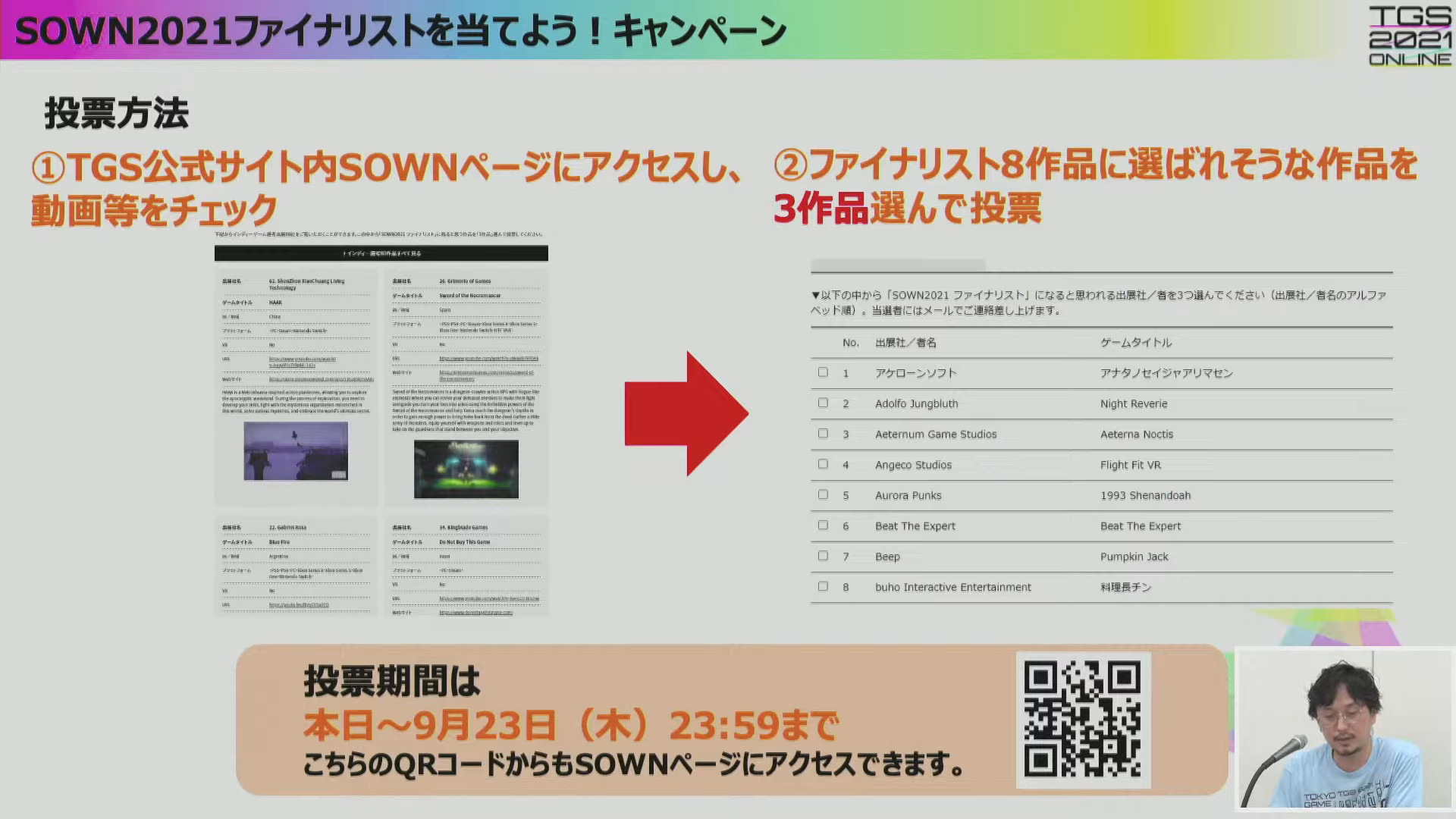
Task: Check the Beep Pumpkin Jack checkbox
Action: point(823,556)
